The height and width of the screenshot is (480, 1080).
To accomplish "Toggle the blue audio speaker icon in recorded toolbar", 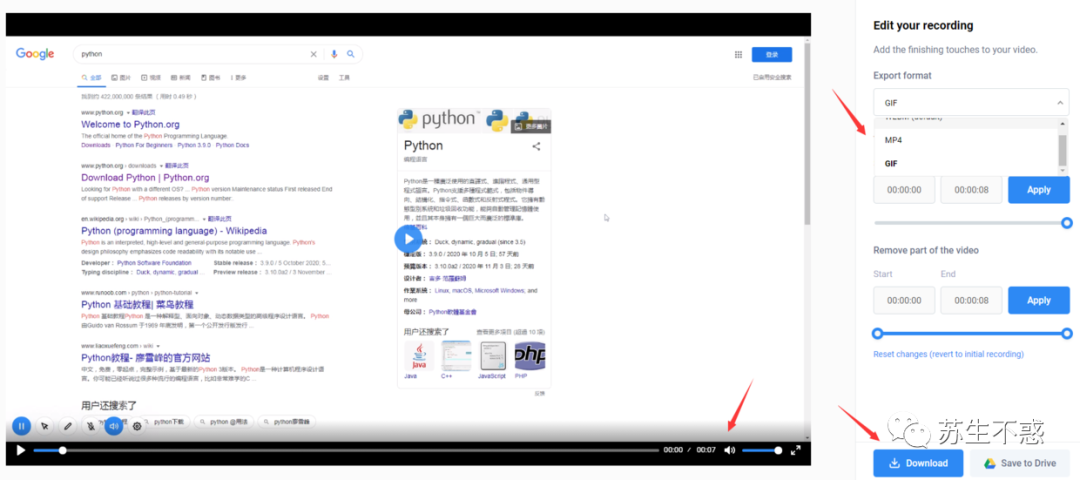I will click(114, 426).
